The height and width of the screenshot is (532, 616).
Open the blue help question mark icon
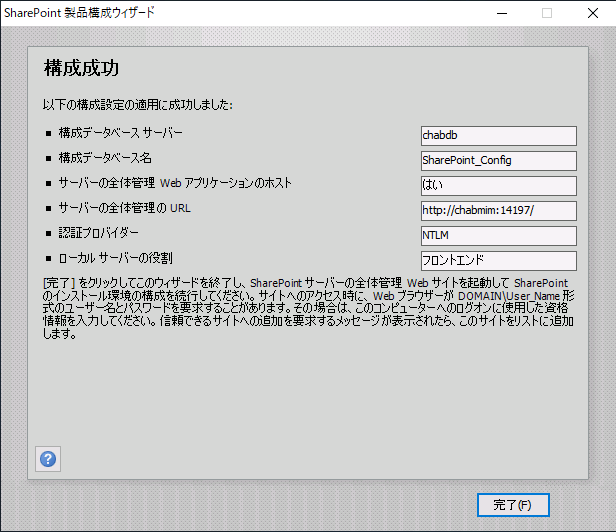coord(48,459)
